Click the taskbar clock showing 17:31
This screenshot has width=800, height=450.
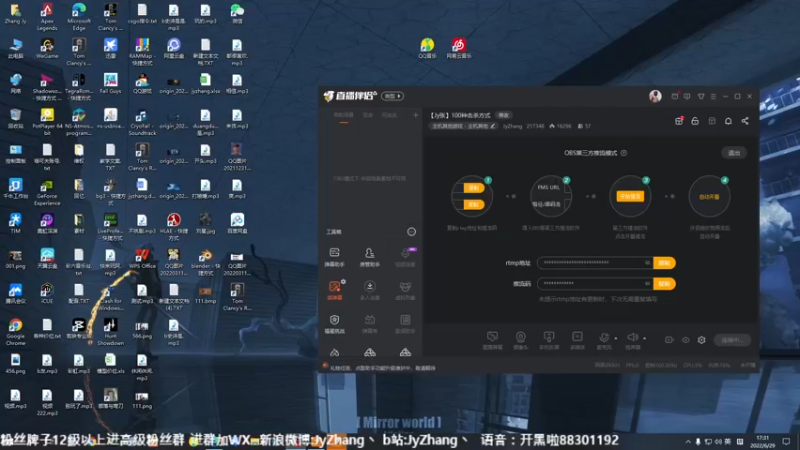tap(762, 441)
